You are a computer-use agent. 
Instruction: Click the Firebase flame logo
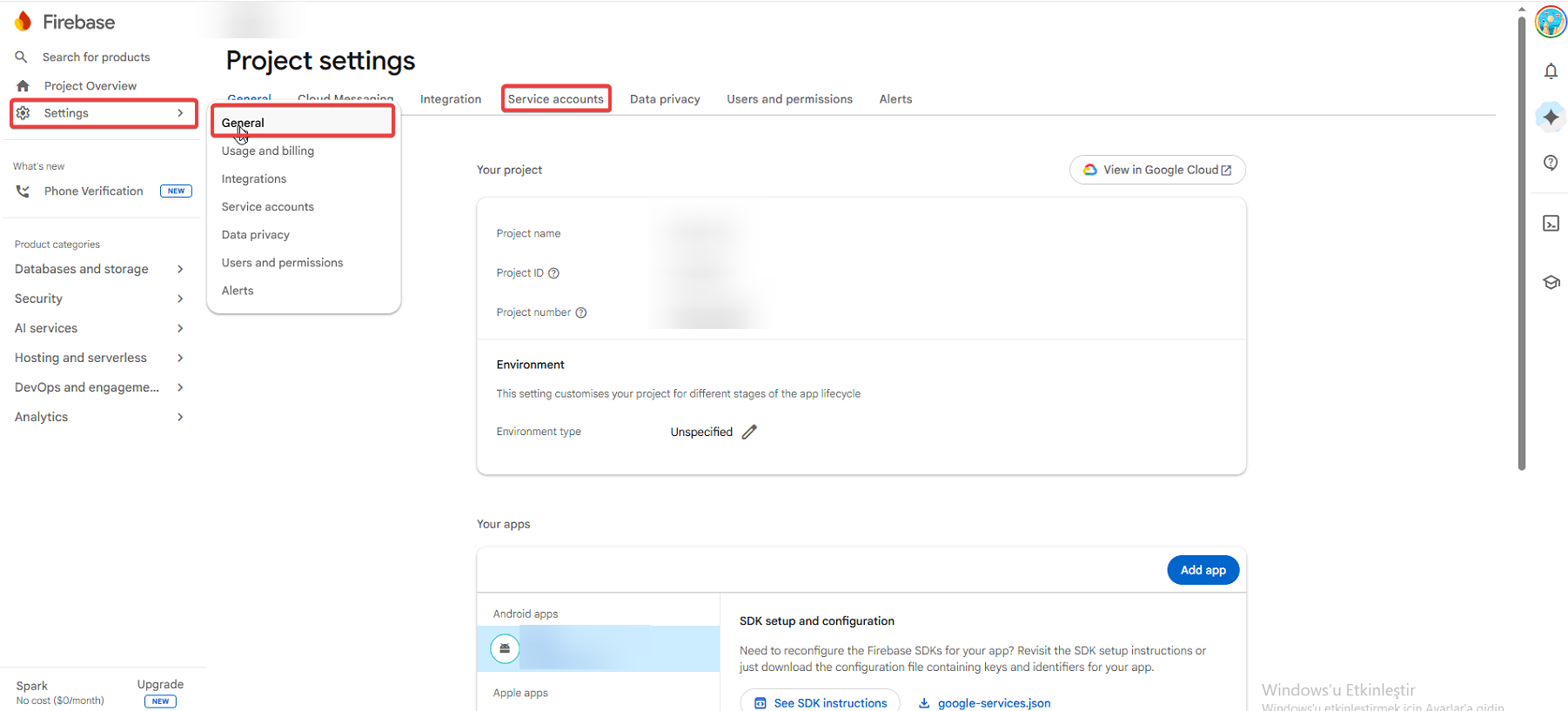[23, 22]
